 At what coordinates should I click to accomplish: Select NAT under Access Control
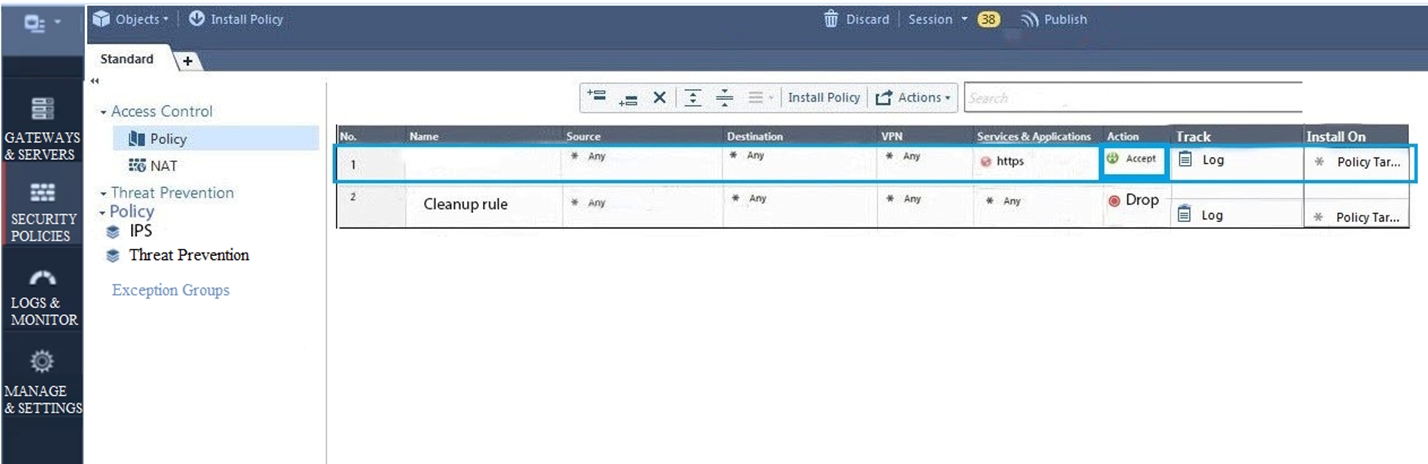click(x=163, y=165)
